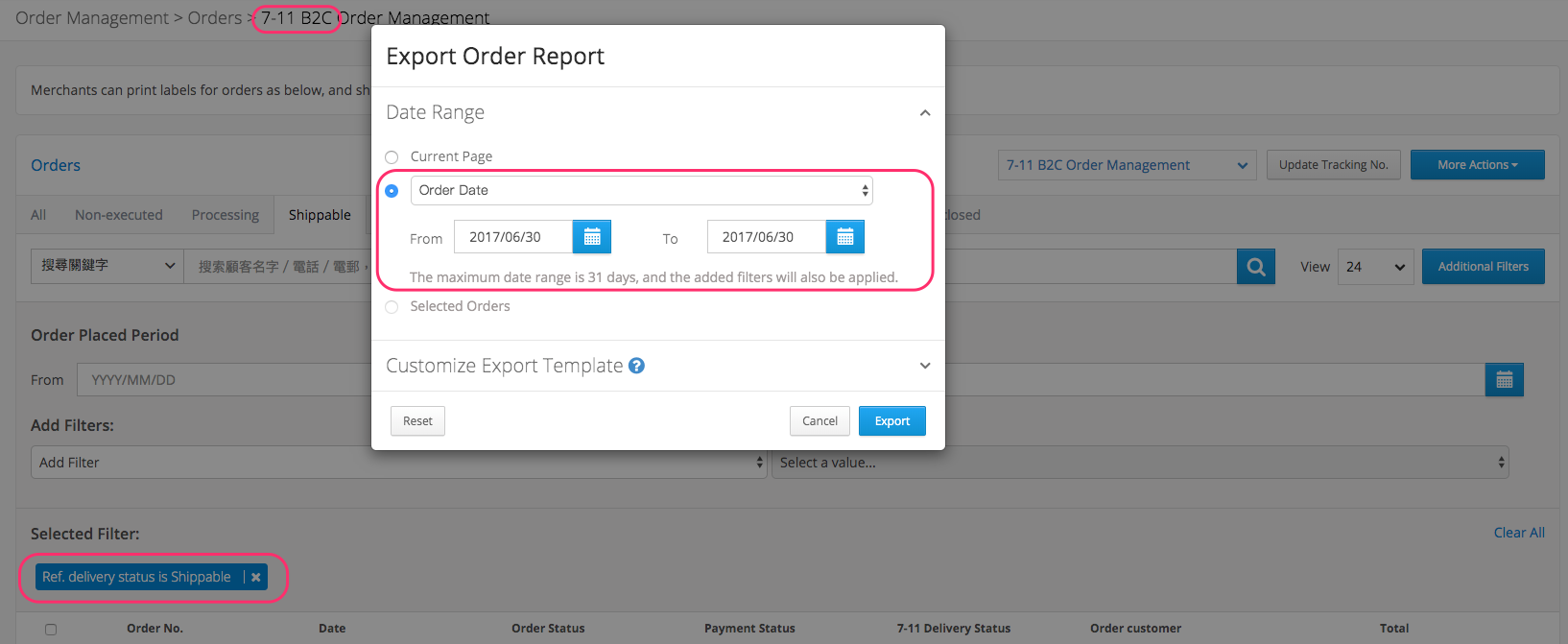The width and height of the screenshot is (1568, 644).
Task: Expand the Customize Export Template section
Action: click(925, 366)
